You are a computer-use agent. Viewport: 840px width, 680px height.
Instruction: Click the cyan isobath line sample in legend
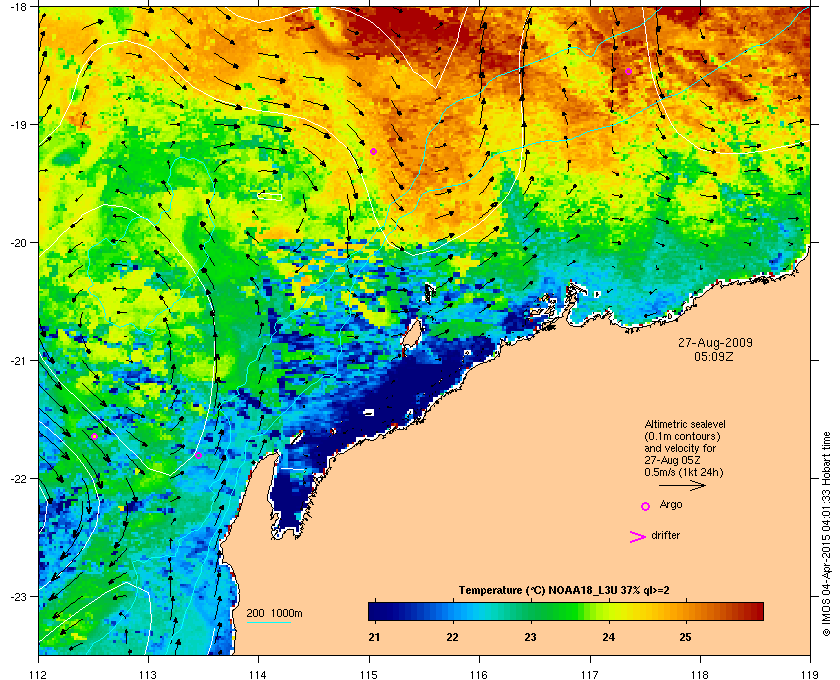(x=268, y=623)
